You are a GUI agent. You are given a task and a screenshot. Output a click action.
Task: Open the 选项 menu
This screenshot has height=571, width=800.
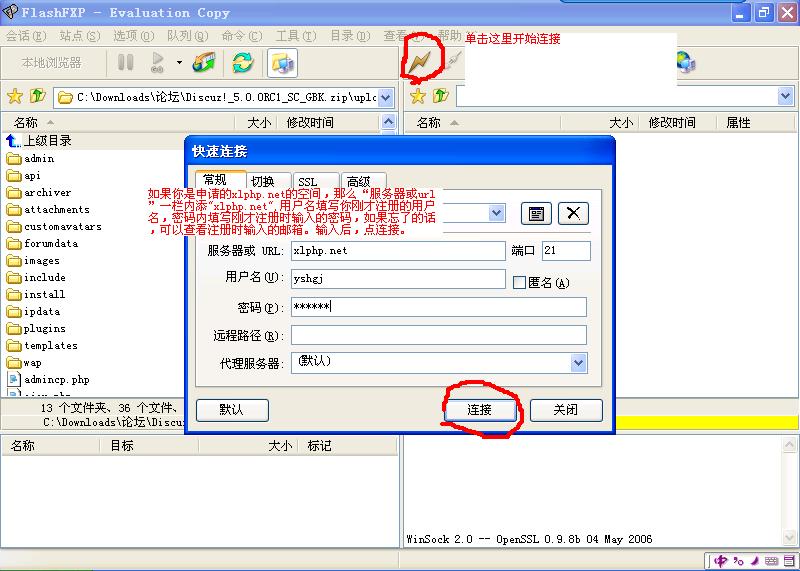pos(133,36)
